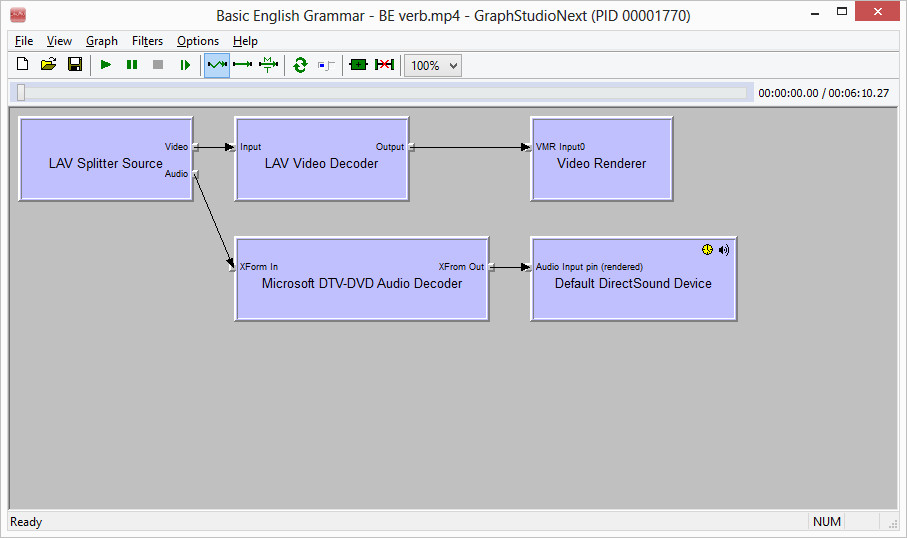Toggle intelligent connect mode icon
The width and height of the screenshot is (907, 538).
click(x=217, y=65)
